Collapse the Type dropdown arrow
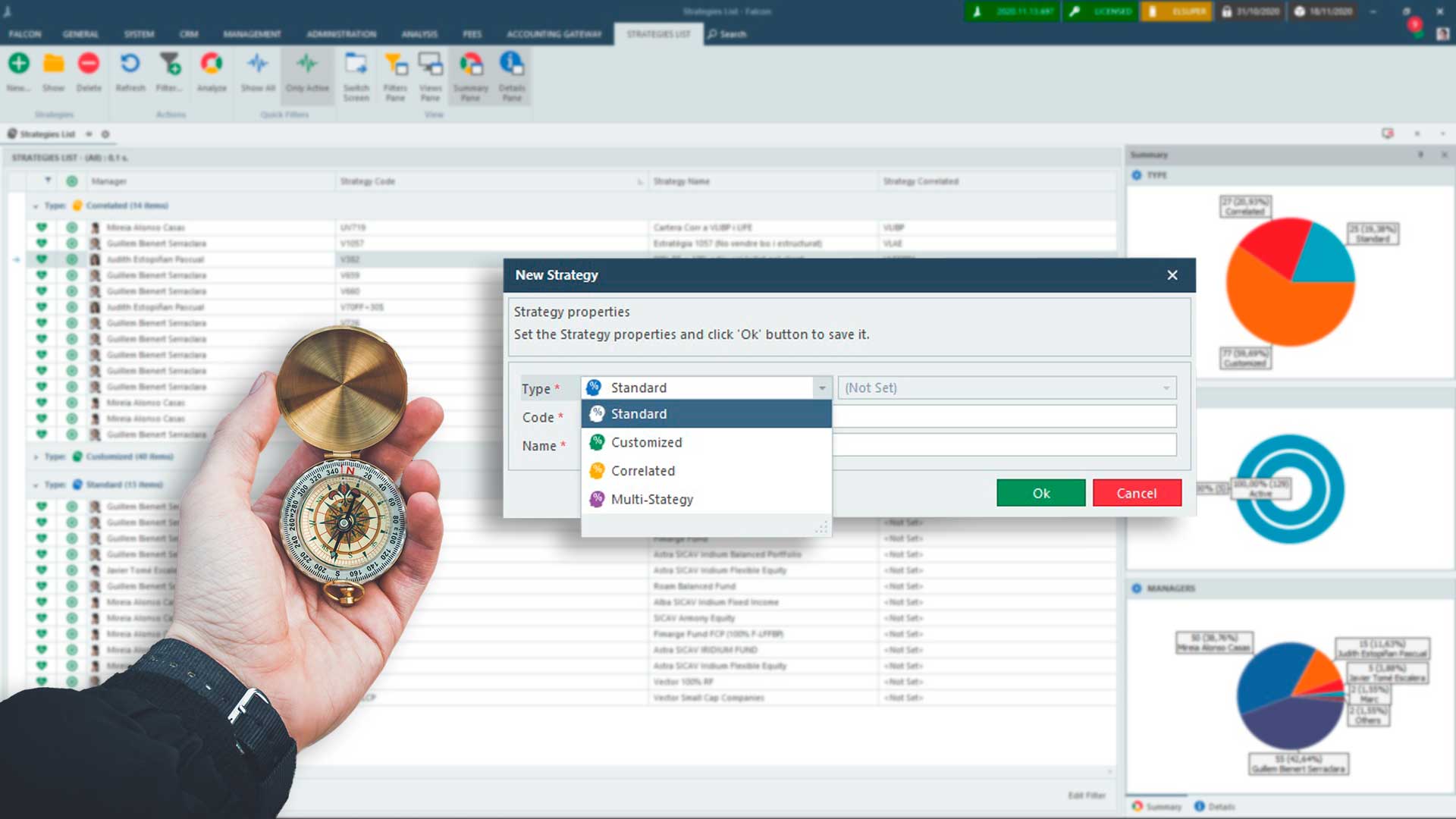Image resolution: width=1456 pixels, height=819 pixels. pyautogui.click(x=822, y=388)
